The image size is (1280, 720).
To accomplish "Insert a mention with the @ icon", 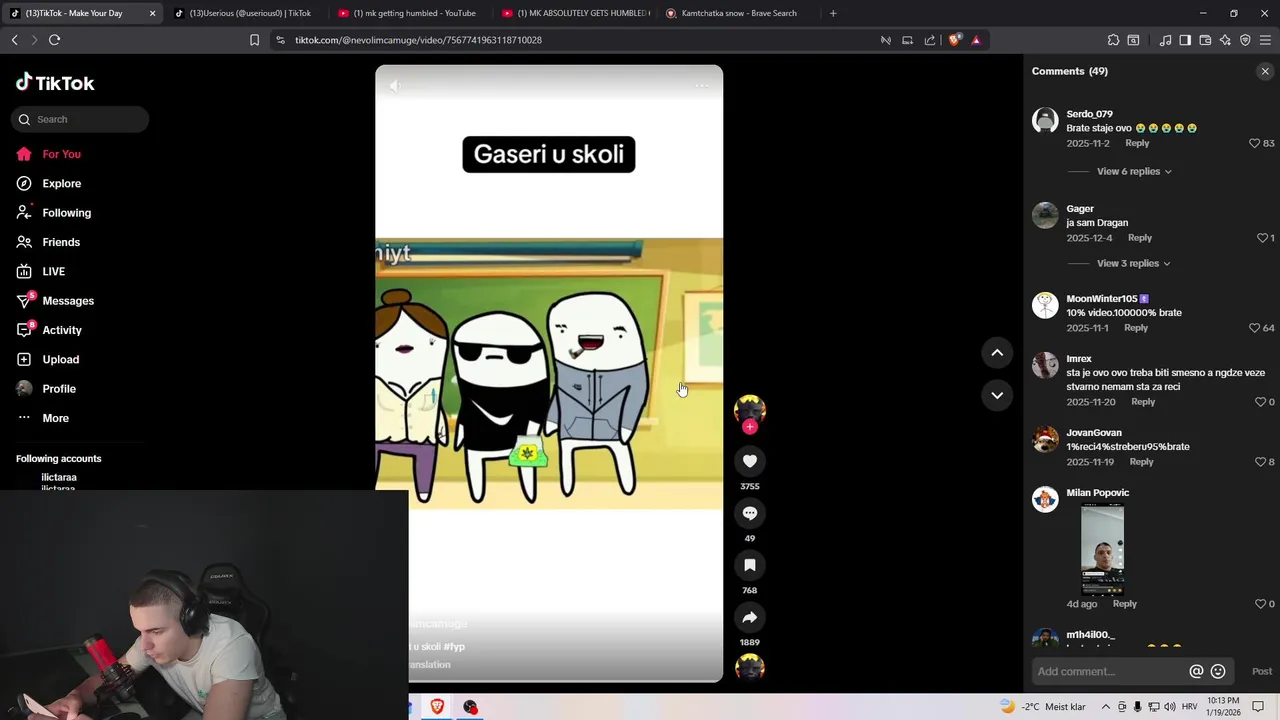I will pos(1196,672).
